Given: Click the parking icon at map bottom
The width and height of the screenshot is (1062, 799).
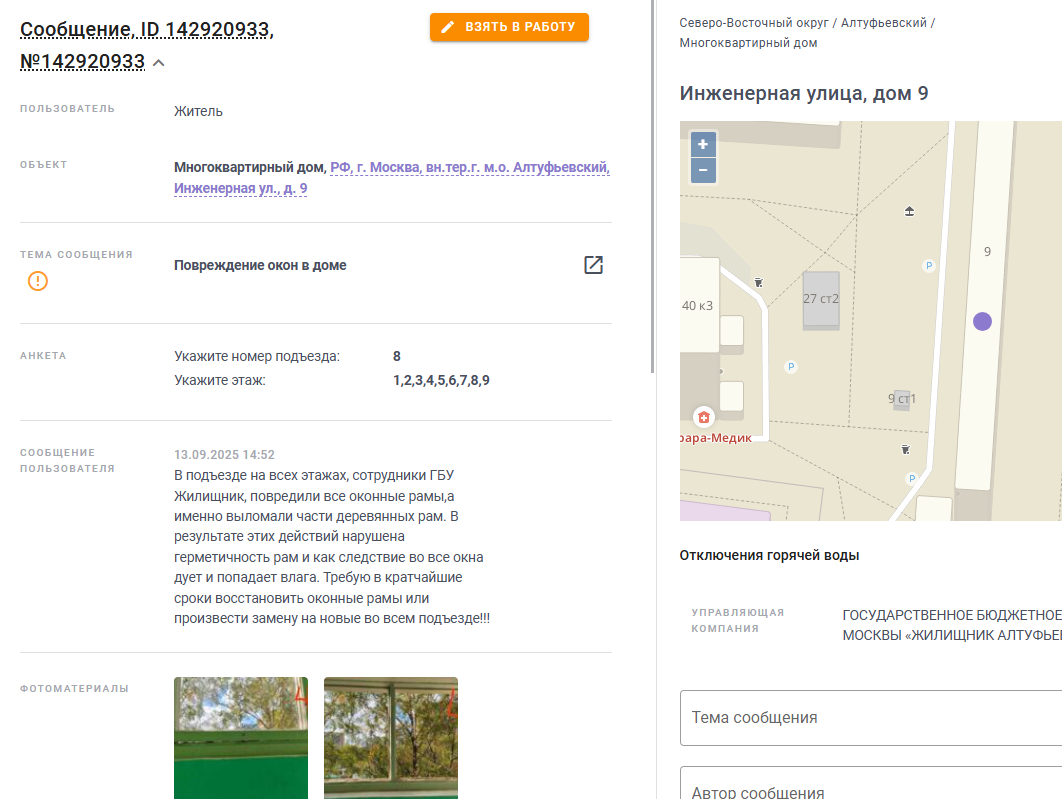Looking at the screenshot, I should pos(912,479).
